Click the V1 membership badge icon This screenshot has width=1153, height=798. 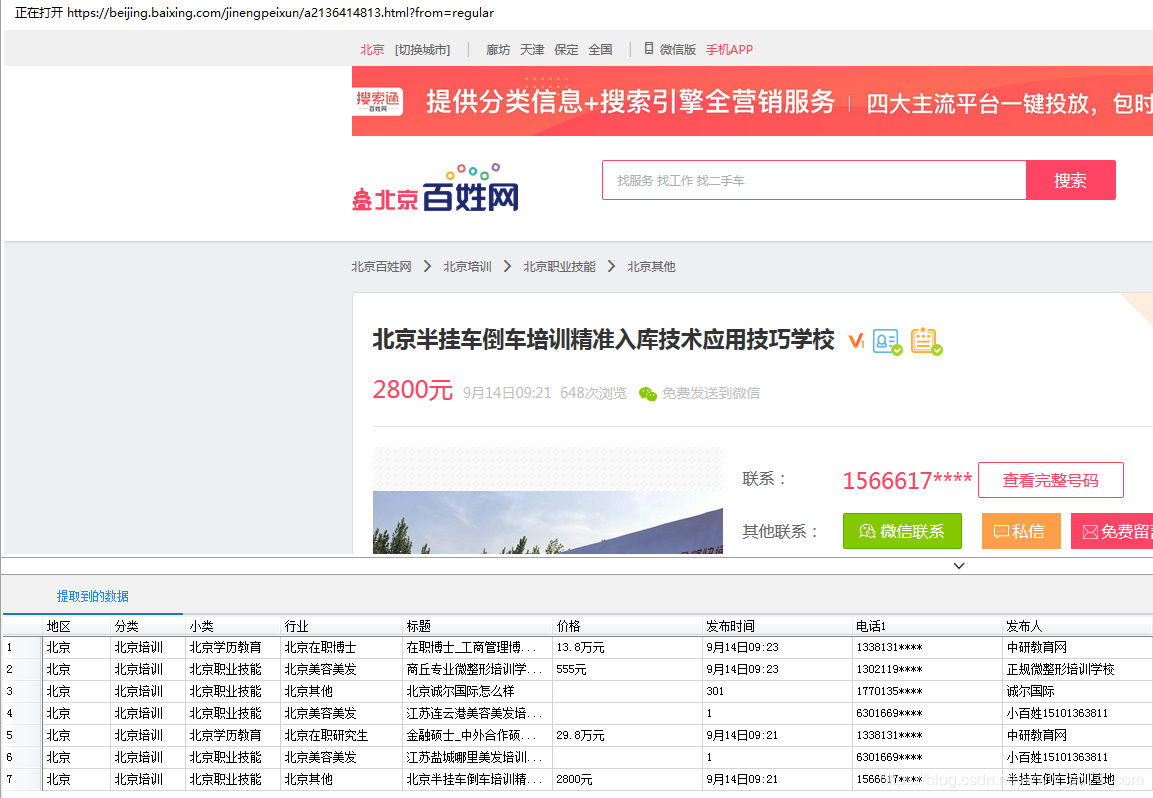click(x=856, y=340)
